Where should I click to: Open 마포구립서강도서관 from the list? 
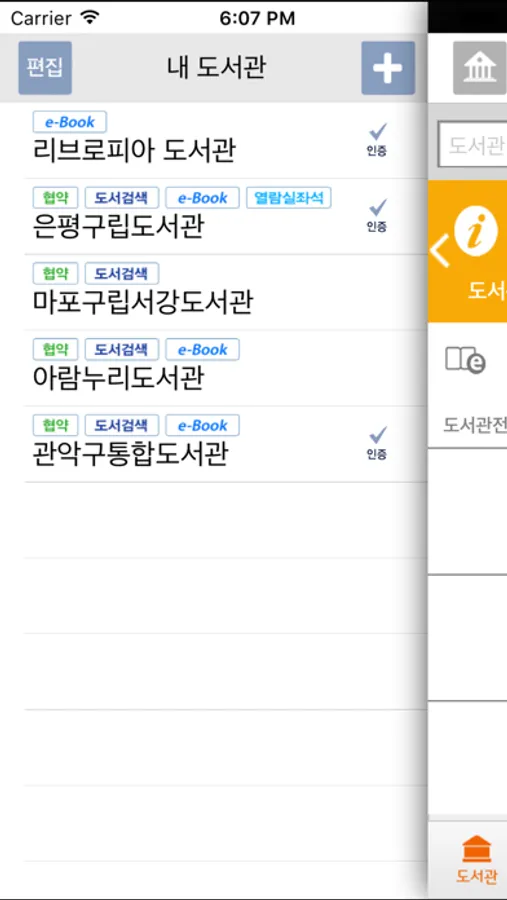click(x=225, y=292)
